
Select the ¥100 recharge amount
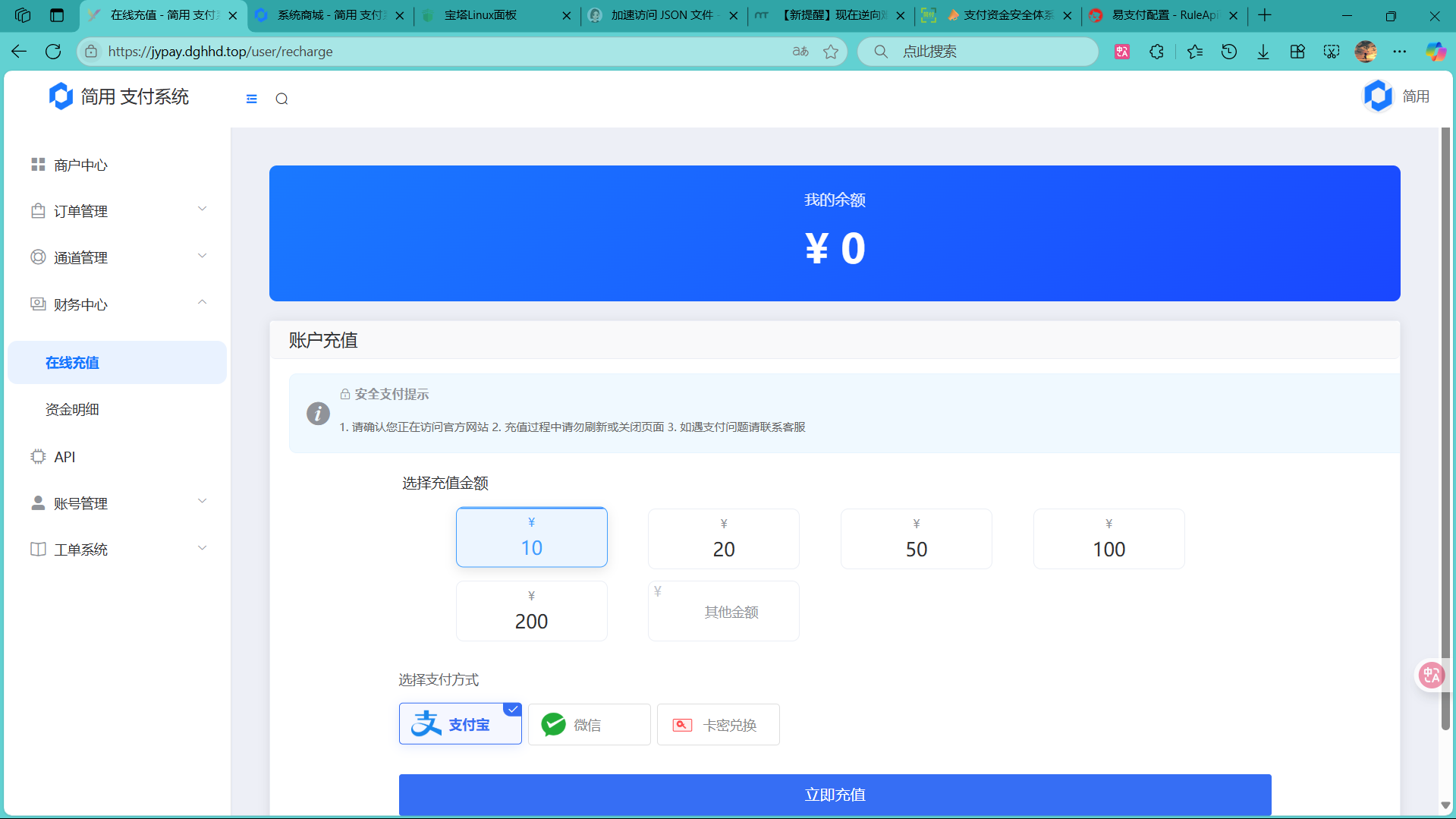1109,539
